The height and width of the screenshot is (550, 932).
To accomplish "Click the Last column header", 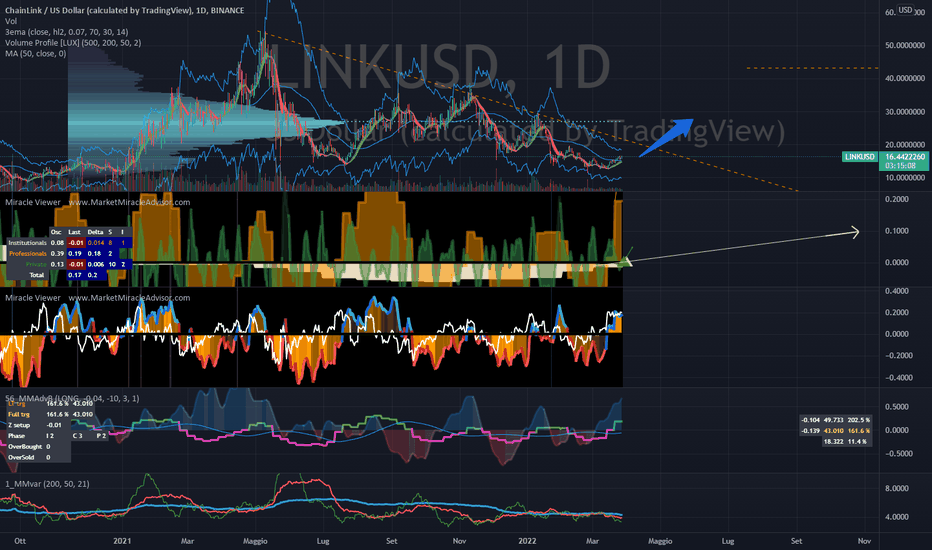I will [x=74, y=232].
